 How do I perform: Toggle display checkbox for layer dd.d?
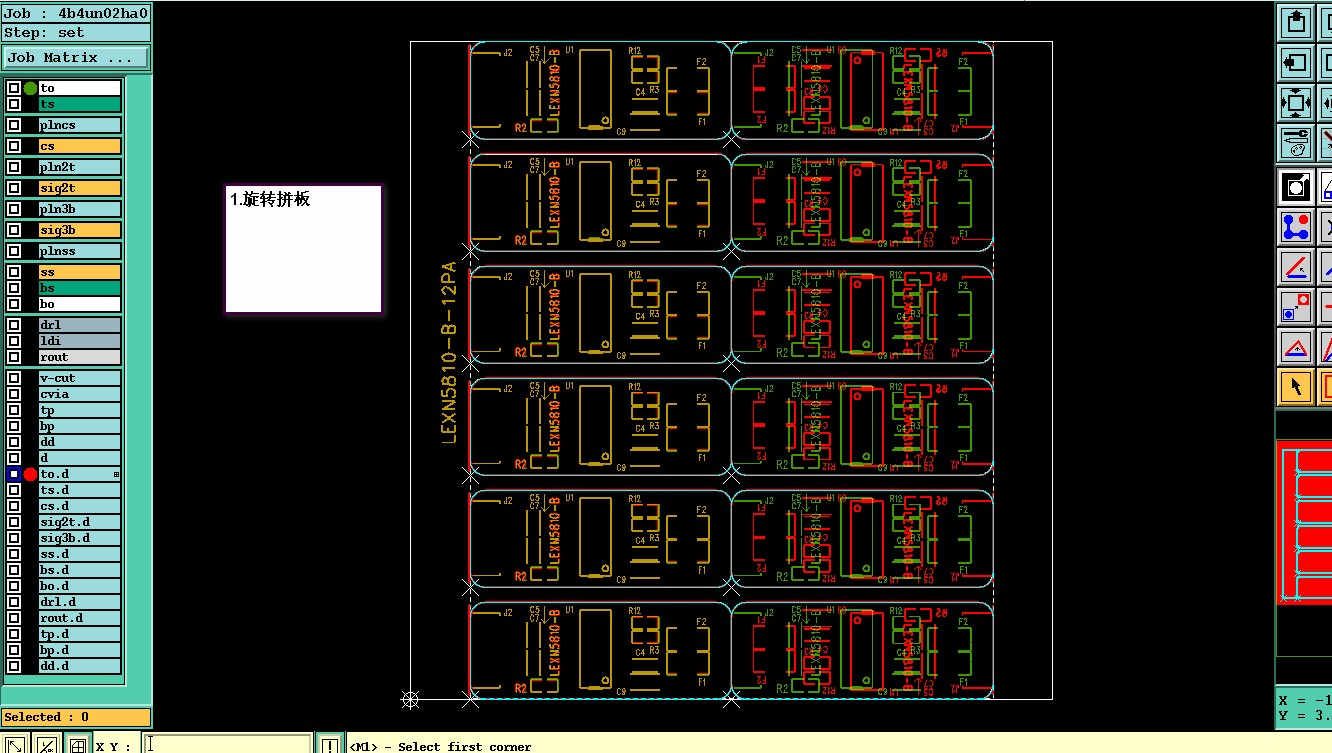click(x=14, y=666)
